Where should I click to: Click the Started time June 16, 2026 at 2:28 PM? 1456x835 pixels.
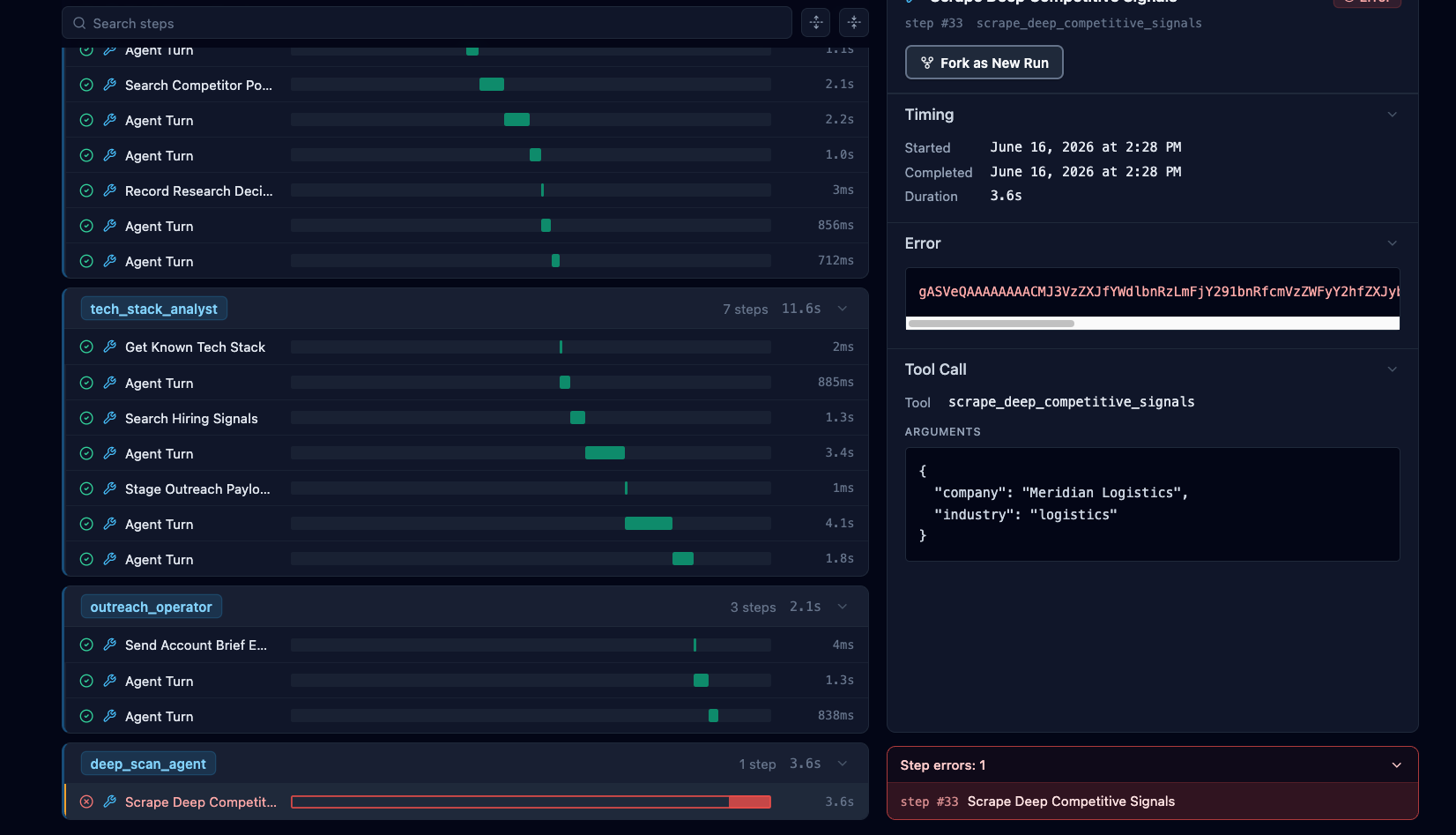click(x=1086, y=147)
